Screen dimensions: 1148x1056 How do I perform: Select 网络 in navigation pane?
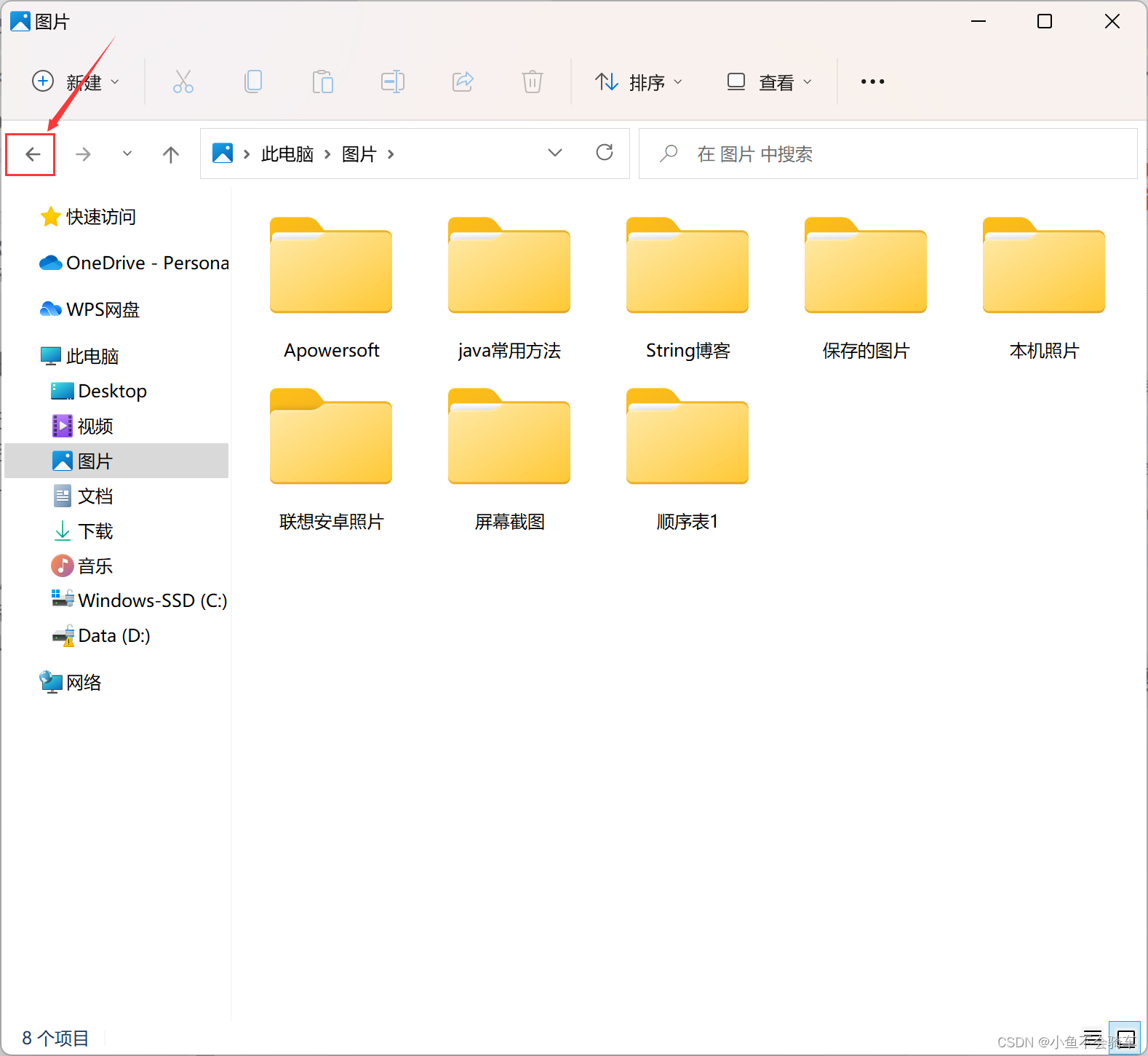pyautogui.click(x=84, y=682)
